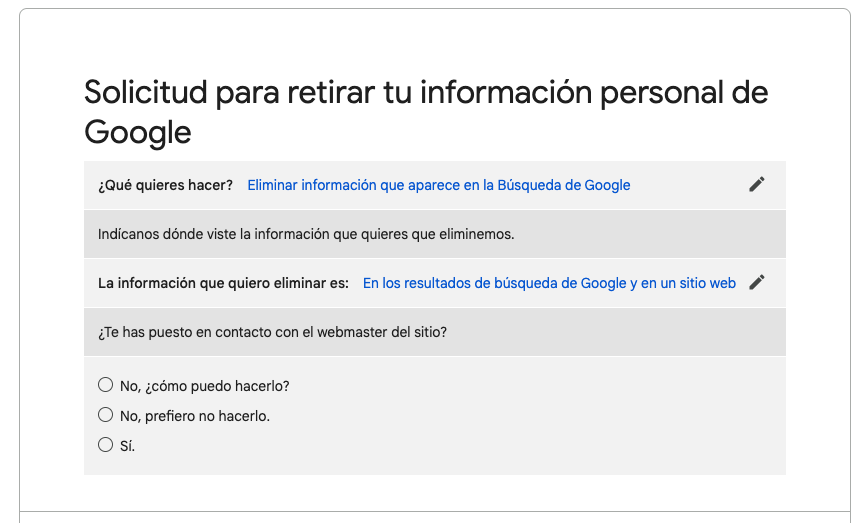Click text 'Indícanos dónde viste la información que quieres que eliminemos.'
Image resolution: width=862 pixels, height=523 pixels.
coord(306,234)
